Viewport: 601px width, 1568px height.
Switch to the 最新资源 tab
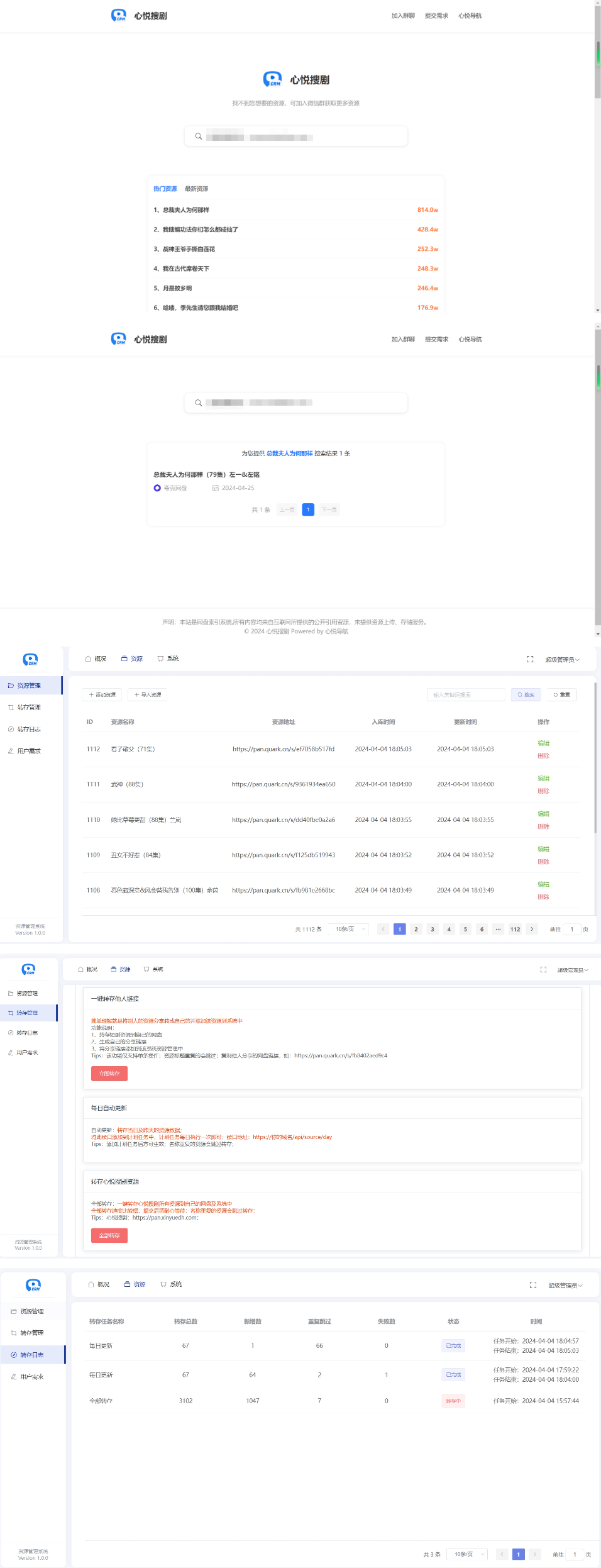[196, 189]
